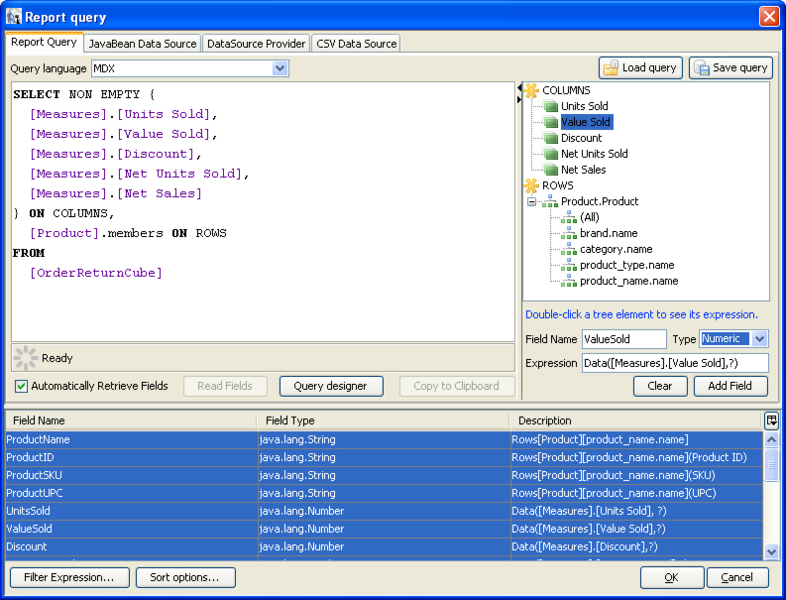786x600 pixels.
Task: Select product_type.name tree item
Action: [627, 265]
